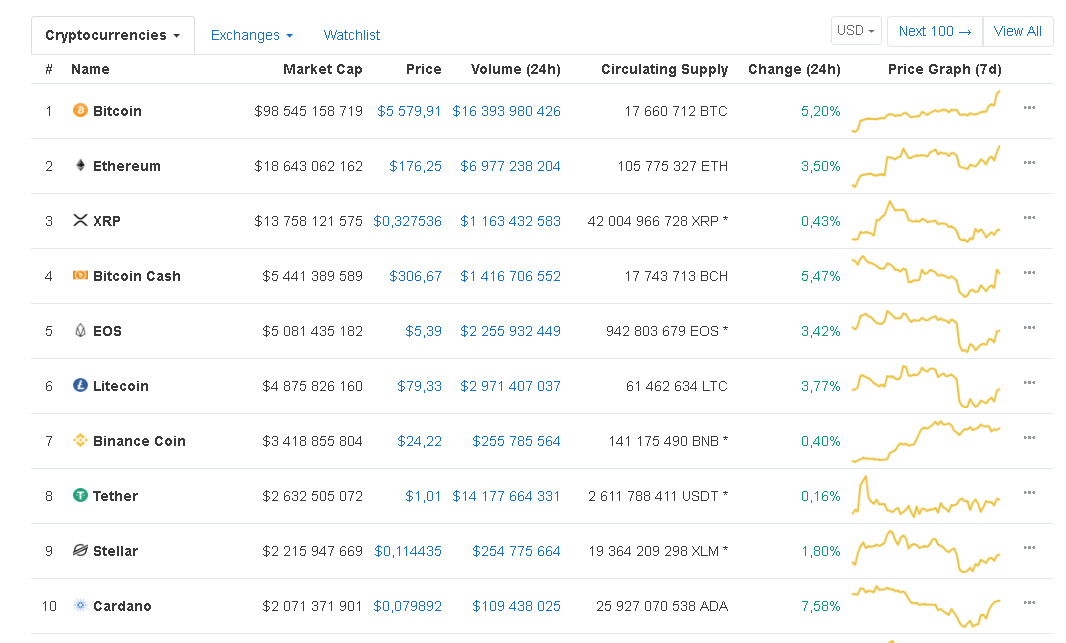Expand the Cryptocurrencies dropdown
1066x643 pixels.
(113, 35)
